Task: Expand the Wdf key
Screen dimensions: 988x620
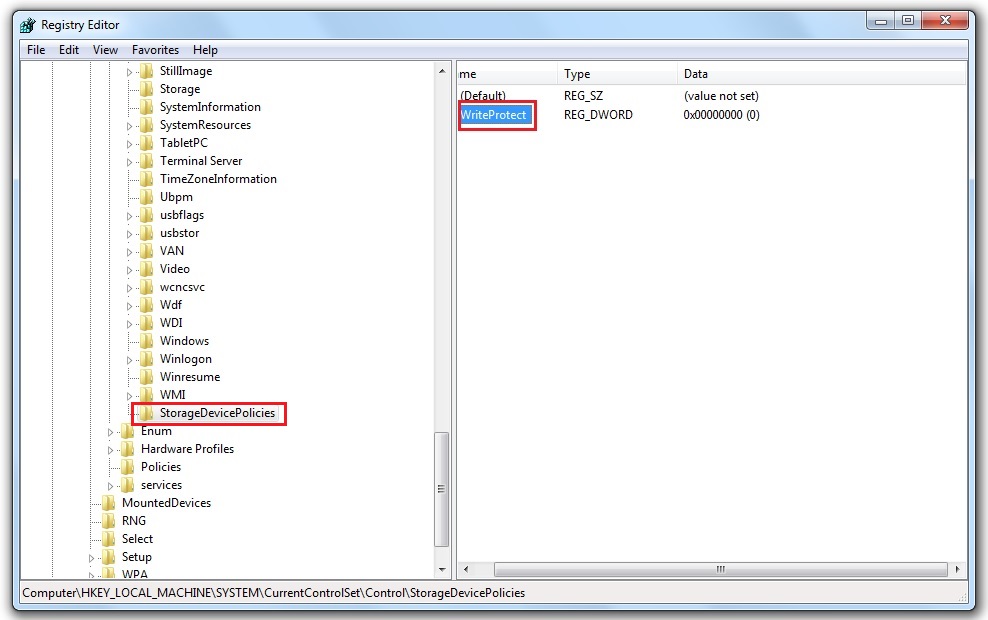Action: point(129,306)
